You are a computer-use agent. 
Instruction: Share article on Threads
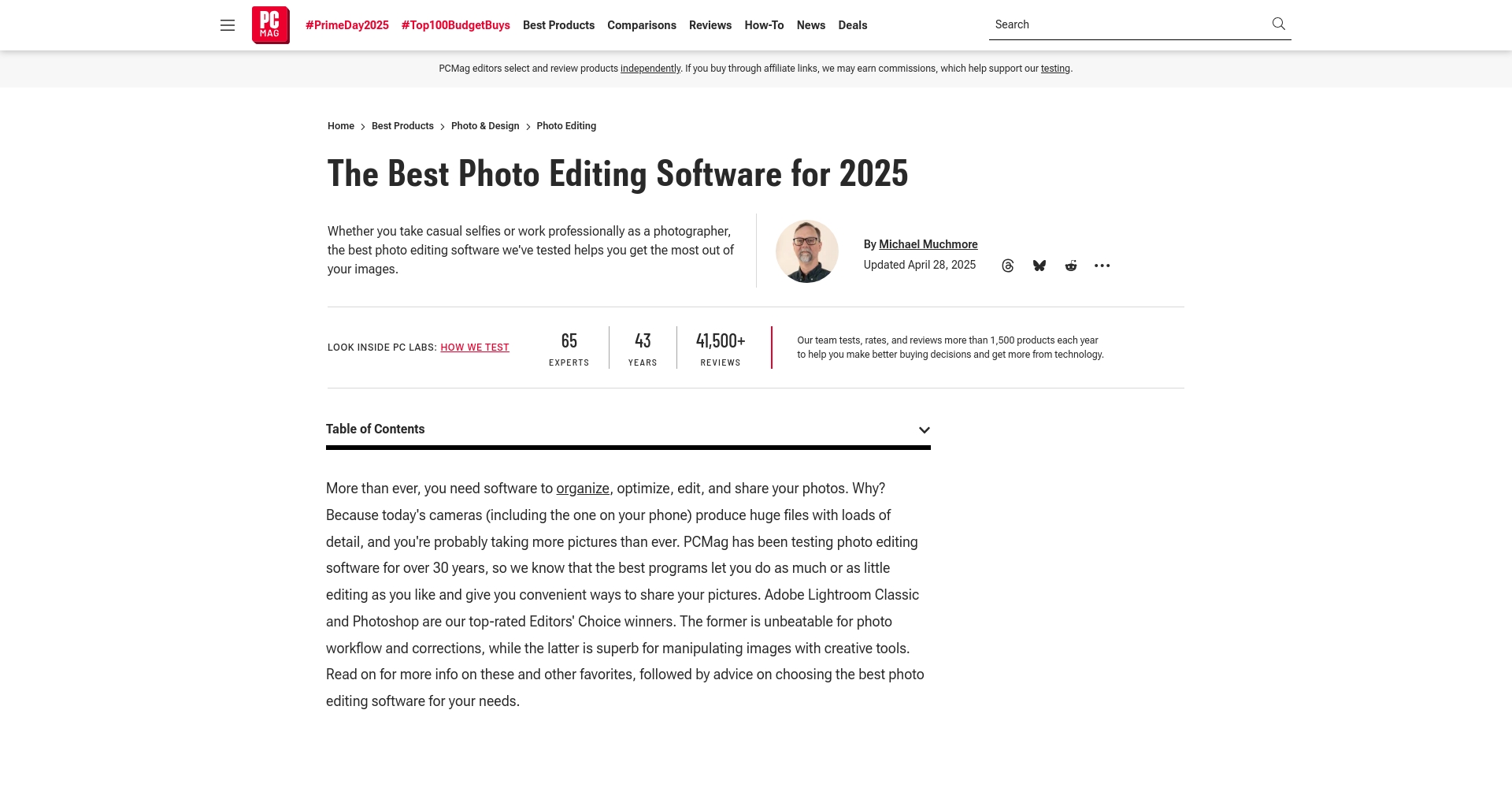click(x=1008, y=266)
